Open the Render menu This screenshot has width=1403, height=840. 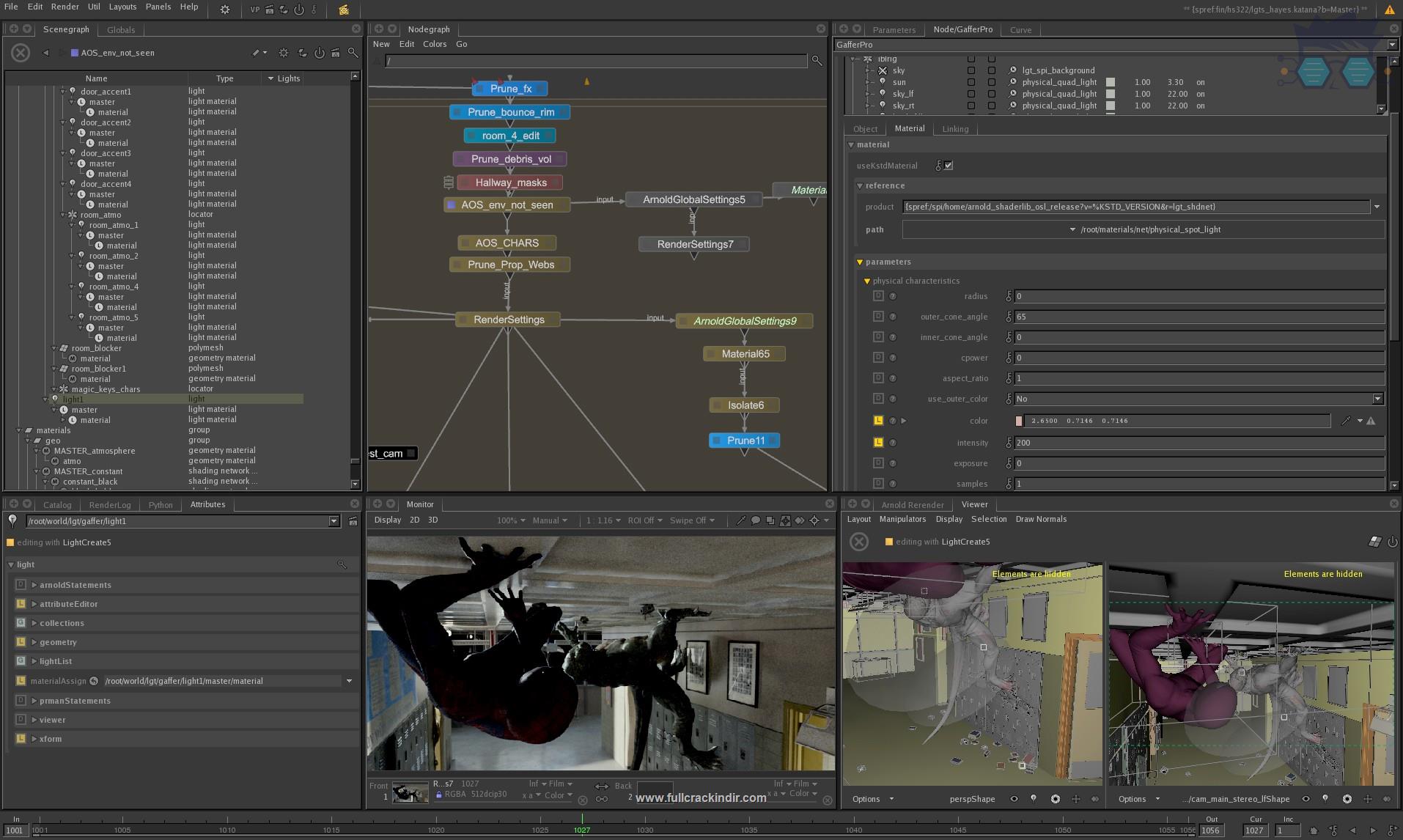[65, 7]
